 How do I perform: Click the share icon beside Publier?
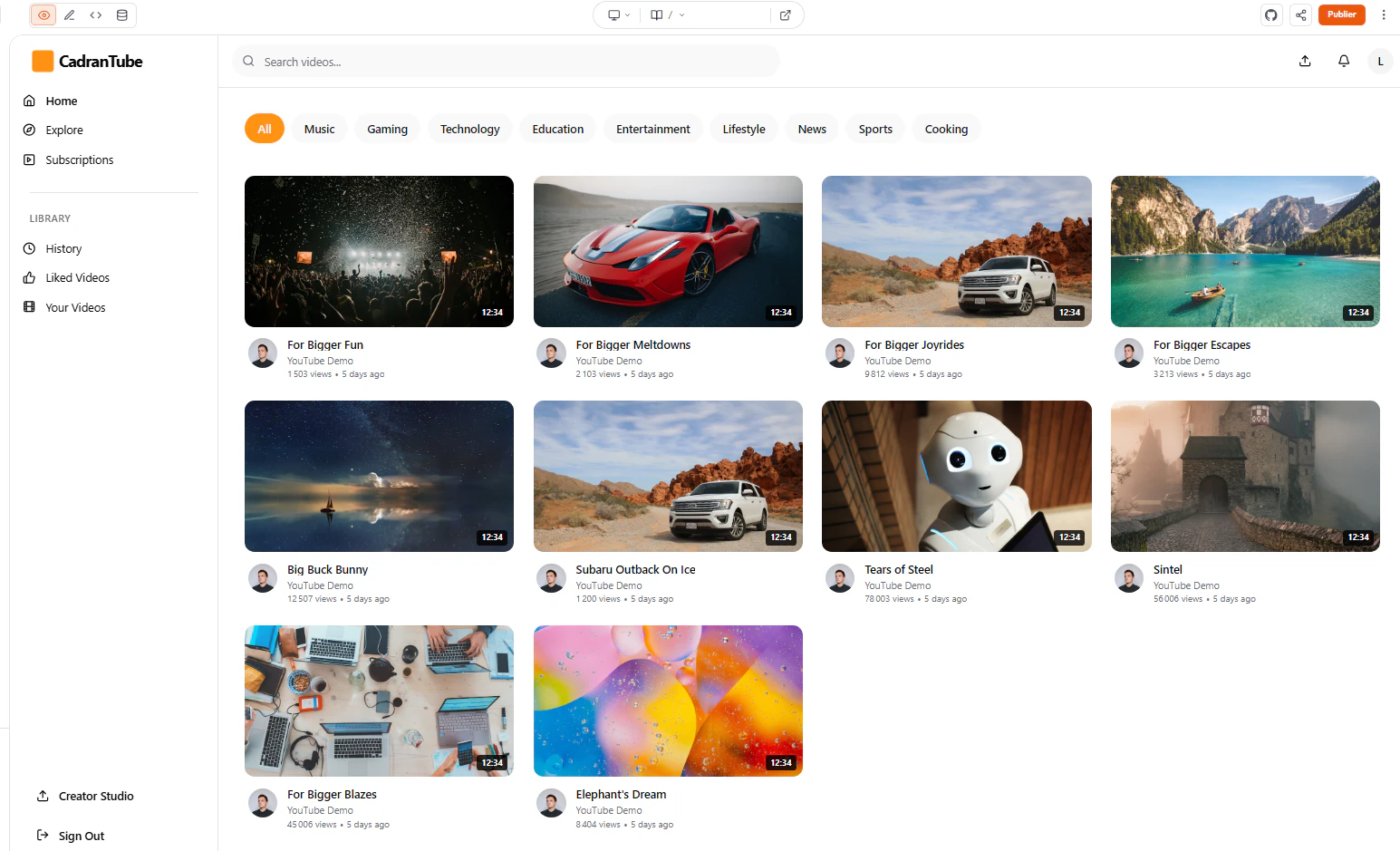point(1301,15)
